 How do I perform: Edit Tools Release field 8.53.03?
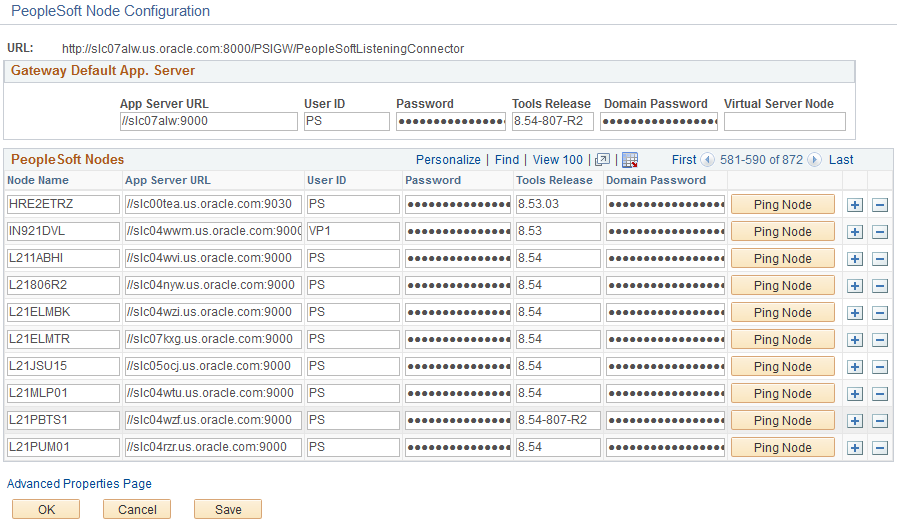point(558,204)
